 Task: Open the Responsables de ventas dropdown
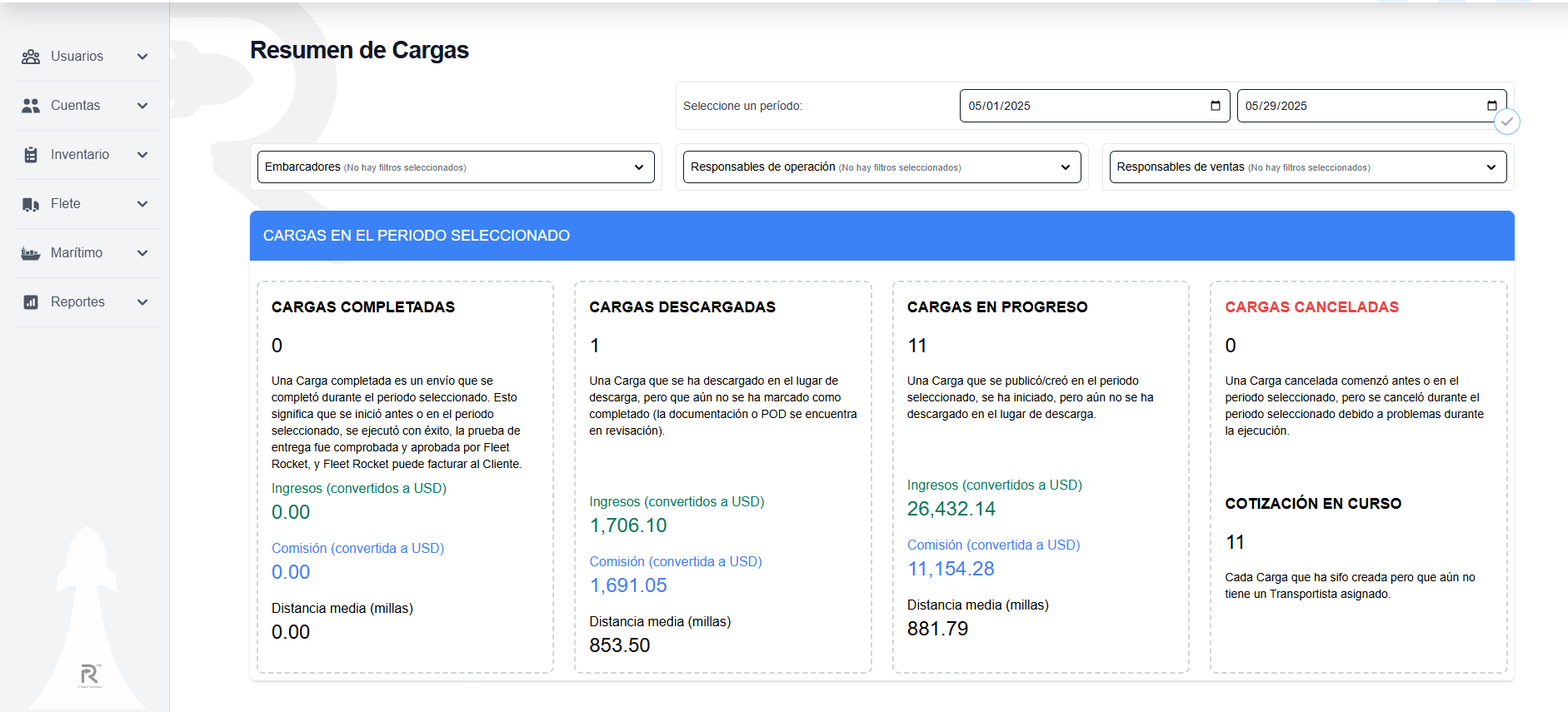tap(1308, 167)
